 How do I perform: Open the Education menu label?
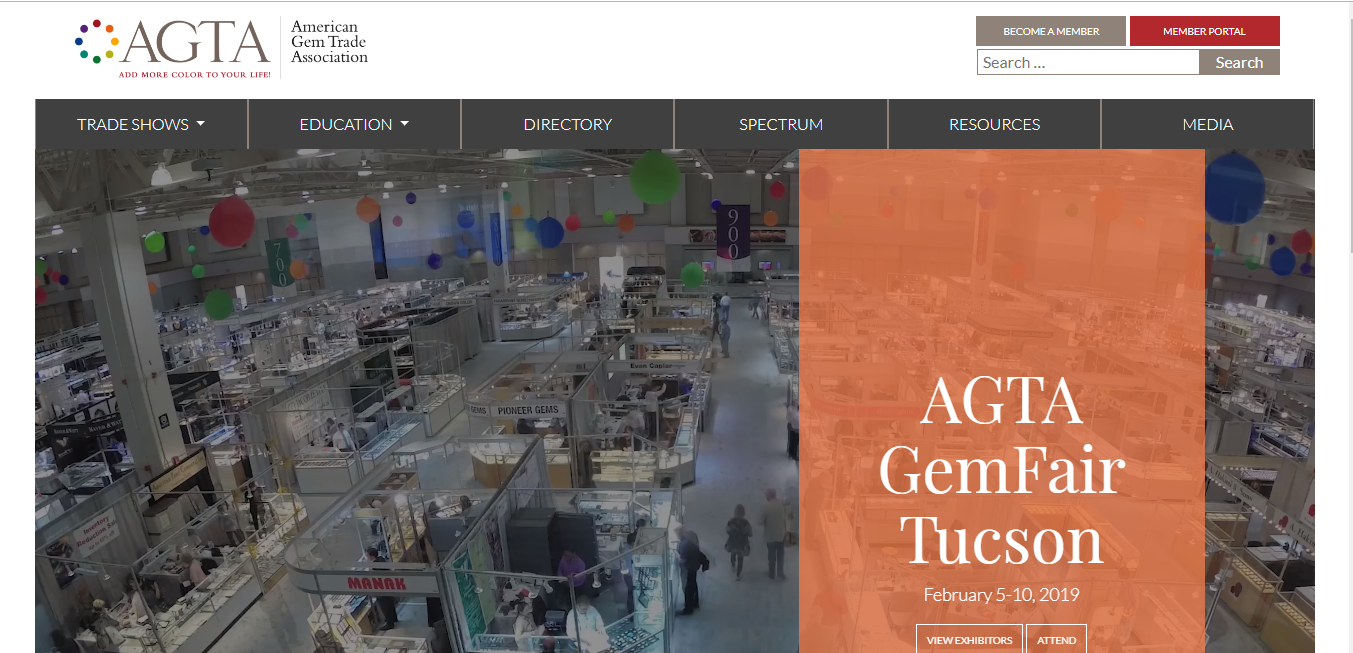pyautogui.click(x=345, y=124)
